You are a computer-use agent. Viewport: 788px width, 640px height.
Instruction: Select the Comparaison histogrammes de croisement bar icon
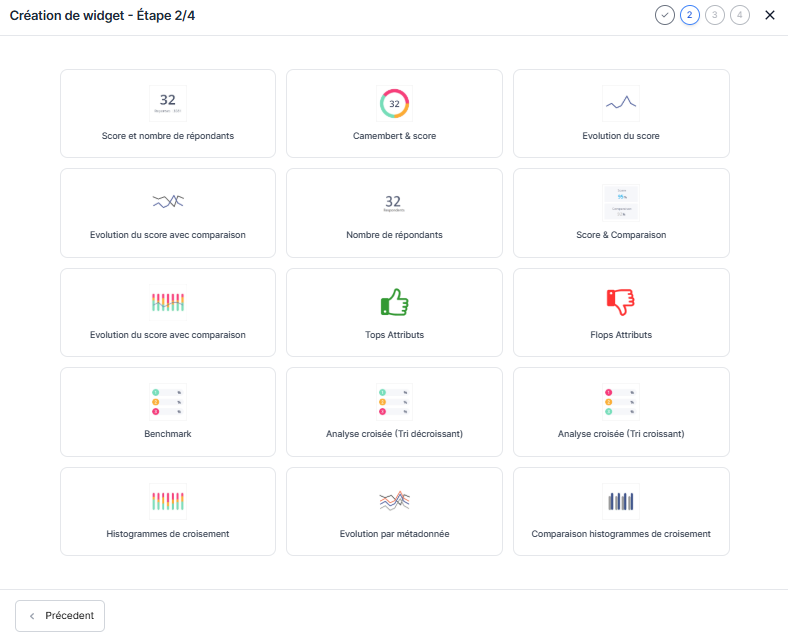[x=620, y=500]
